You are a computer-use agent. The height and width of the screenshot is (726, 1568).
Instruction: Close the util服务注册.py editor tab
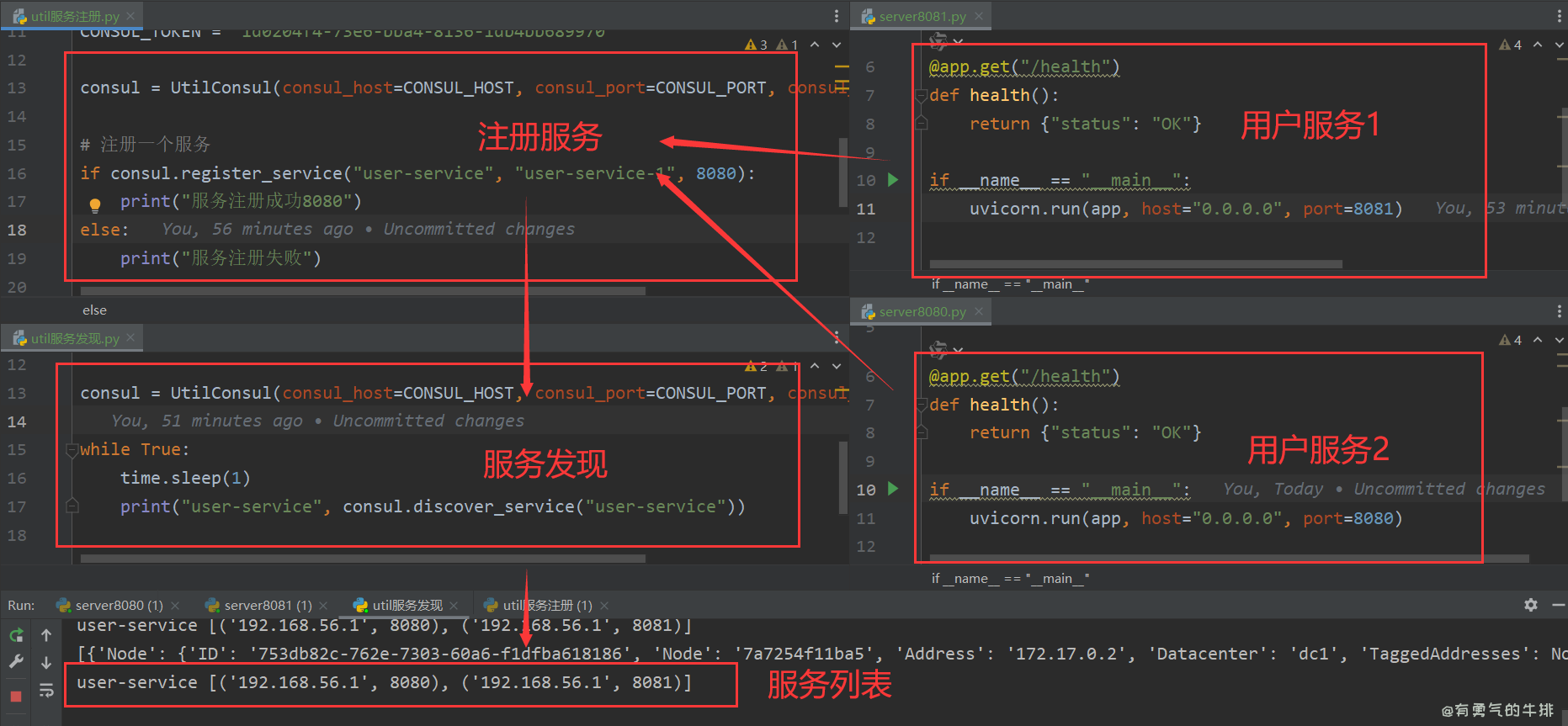130,16
